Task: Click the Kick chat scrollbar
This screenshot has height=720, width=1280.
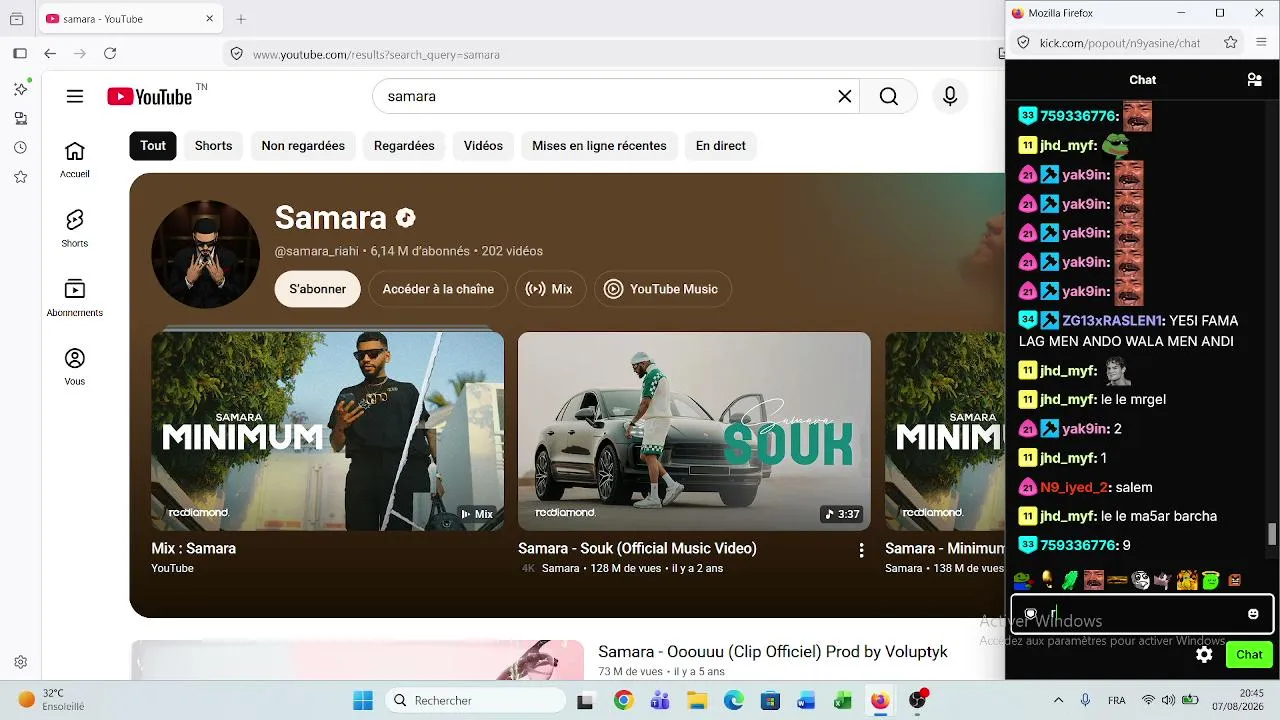Action: coord(1272,534)
